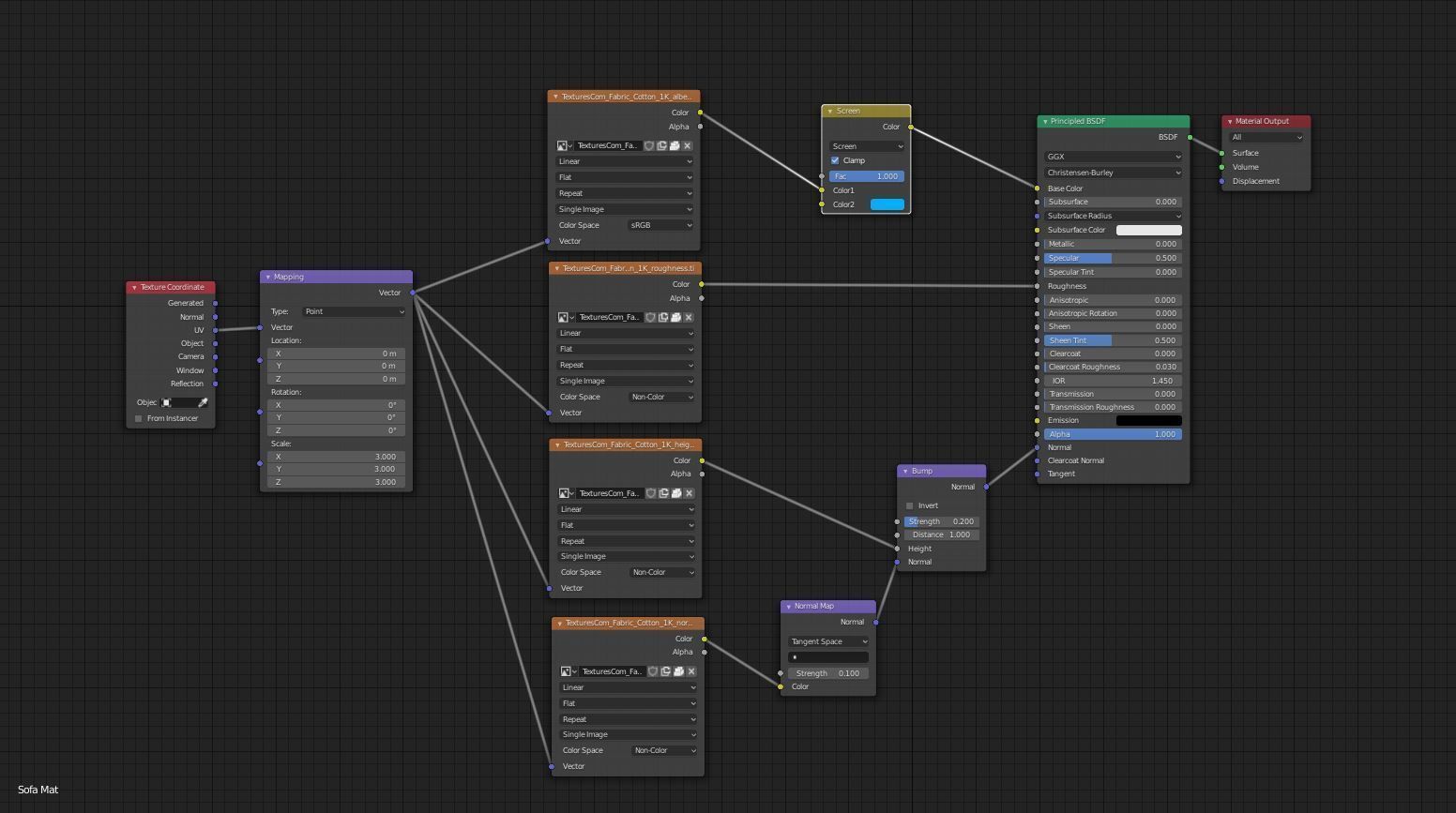Click albedo node image name field
The width and height of the screenshot is (1456, 813).
(607, 145)
